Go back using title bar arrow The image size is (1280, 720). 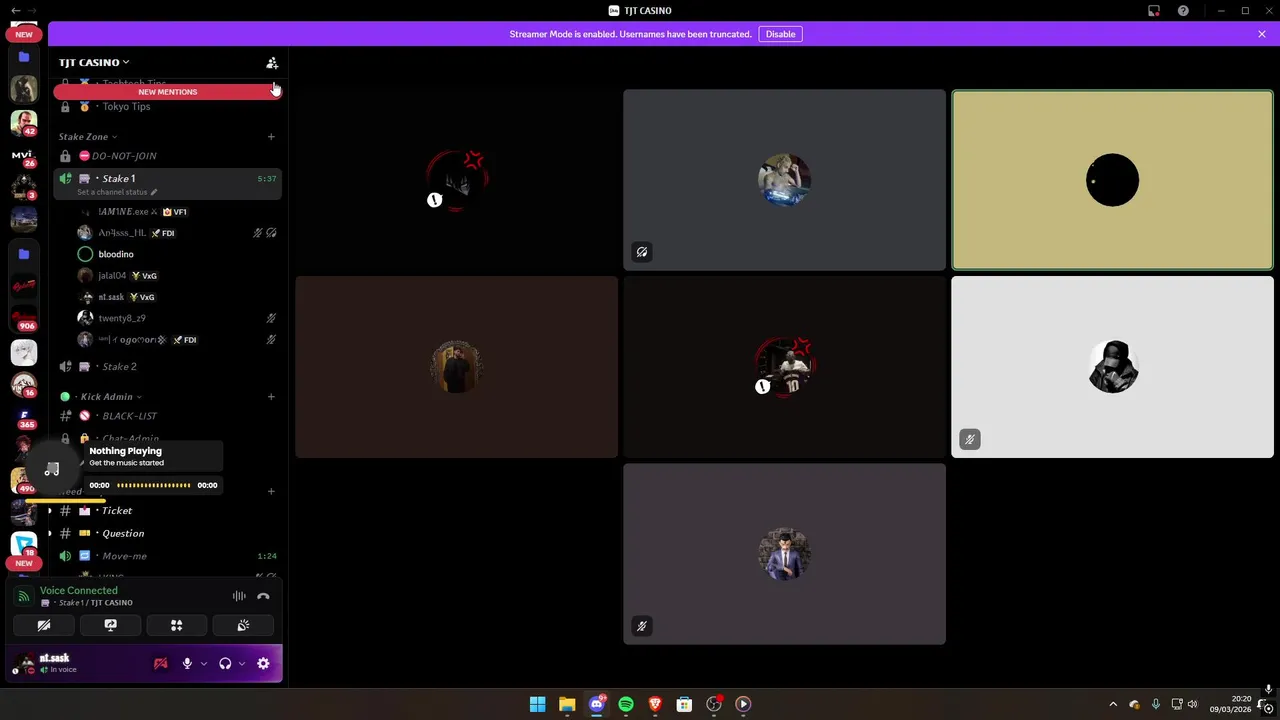pyautogui.click(x=15, y=10)
